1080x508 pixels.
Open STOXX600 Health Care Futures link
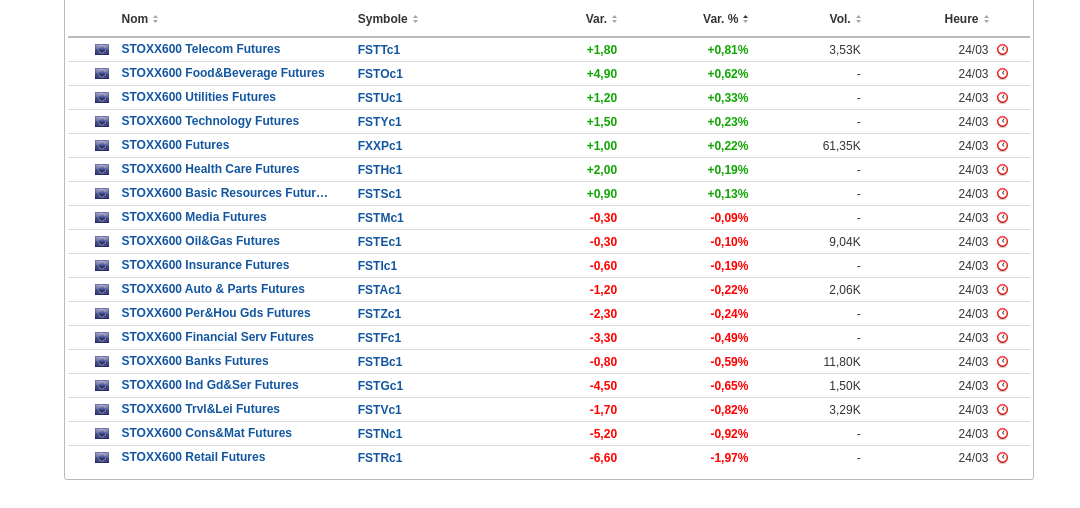pyautogui.click(x=210, y=169)
